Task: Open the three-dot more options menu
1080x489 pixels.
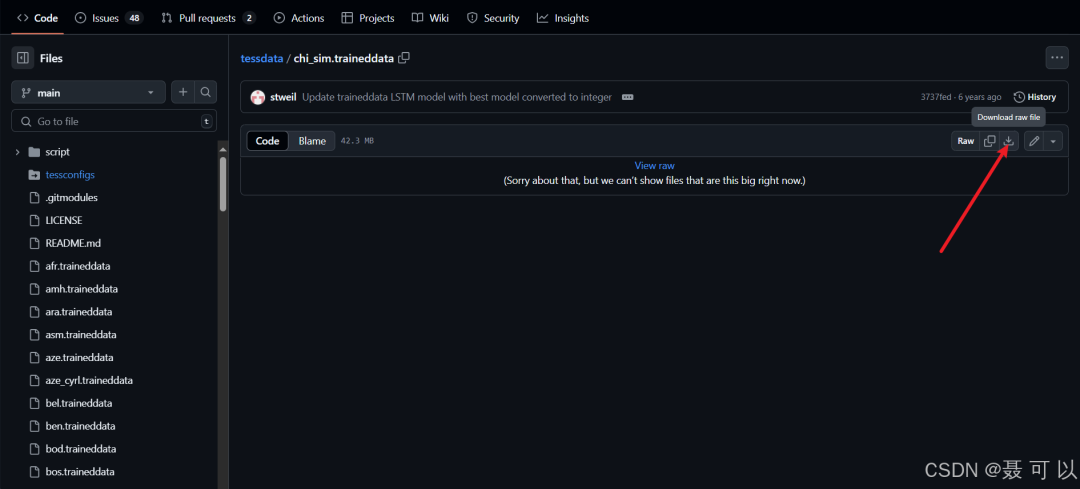Action: (1057, 58)
